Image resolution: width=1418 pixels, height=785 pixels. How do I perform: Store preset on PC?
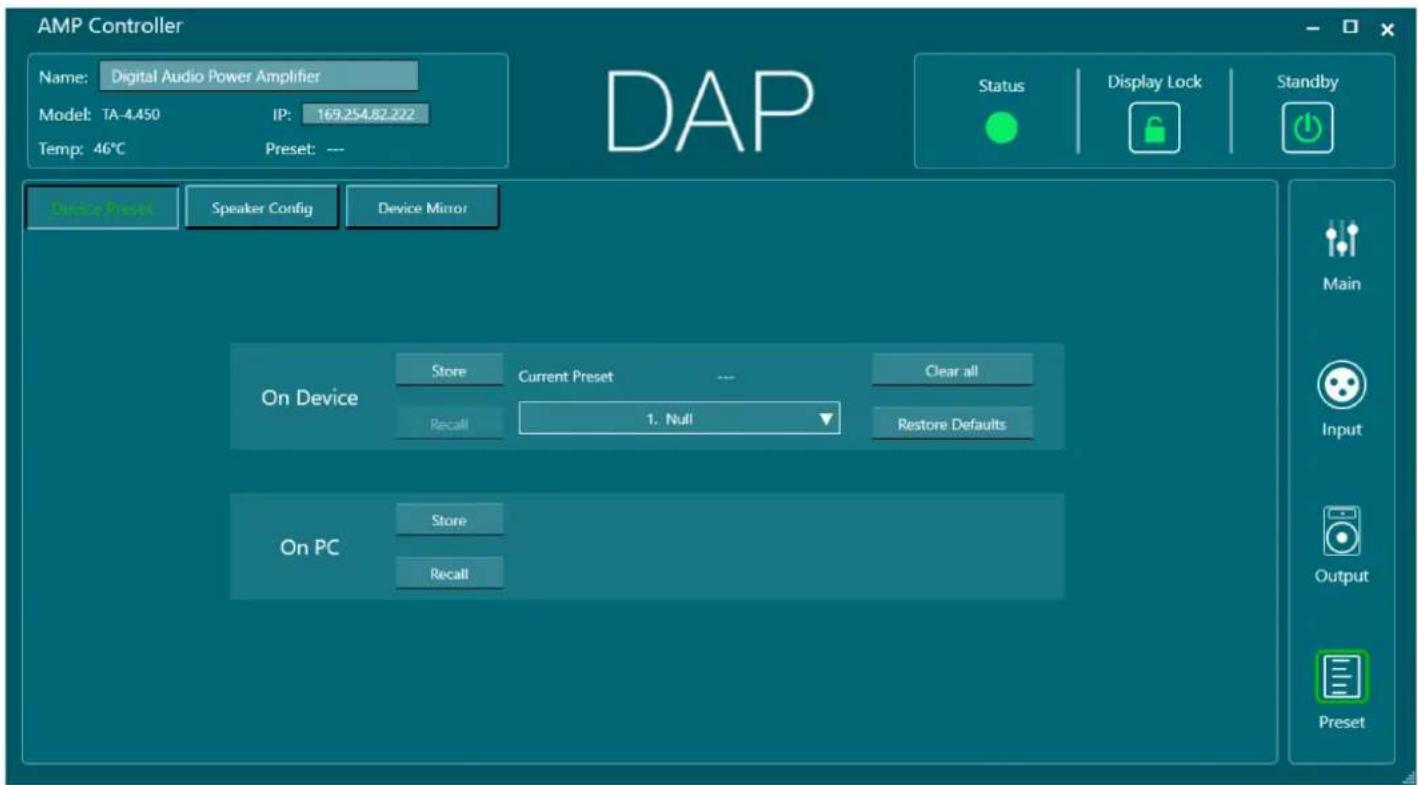tap(449, 520)
